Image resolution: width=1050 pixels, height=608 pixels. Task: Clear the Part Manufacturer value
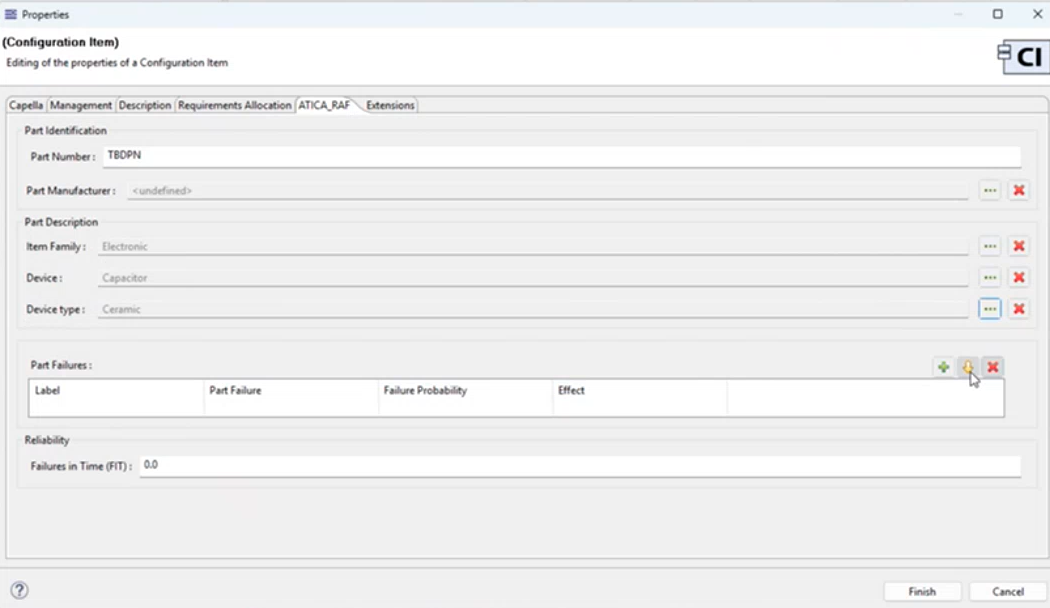pyautogui.click(x=1019, y=191)
